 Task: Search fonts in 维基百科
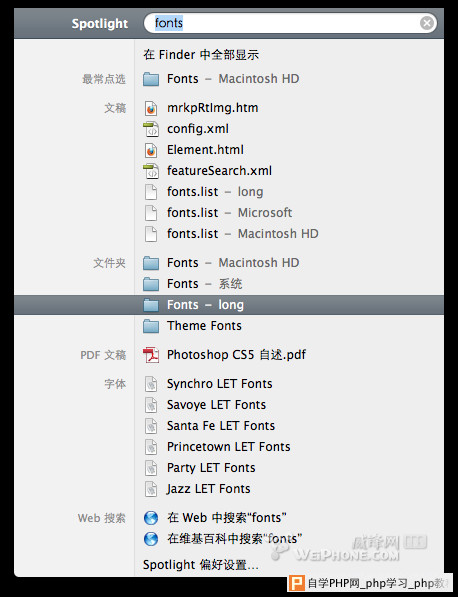pyautogui.click(x=234, y=539)
